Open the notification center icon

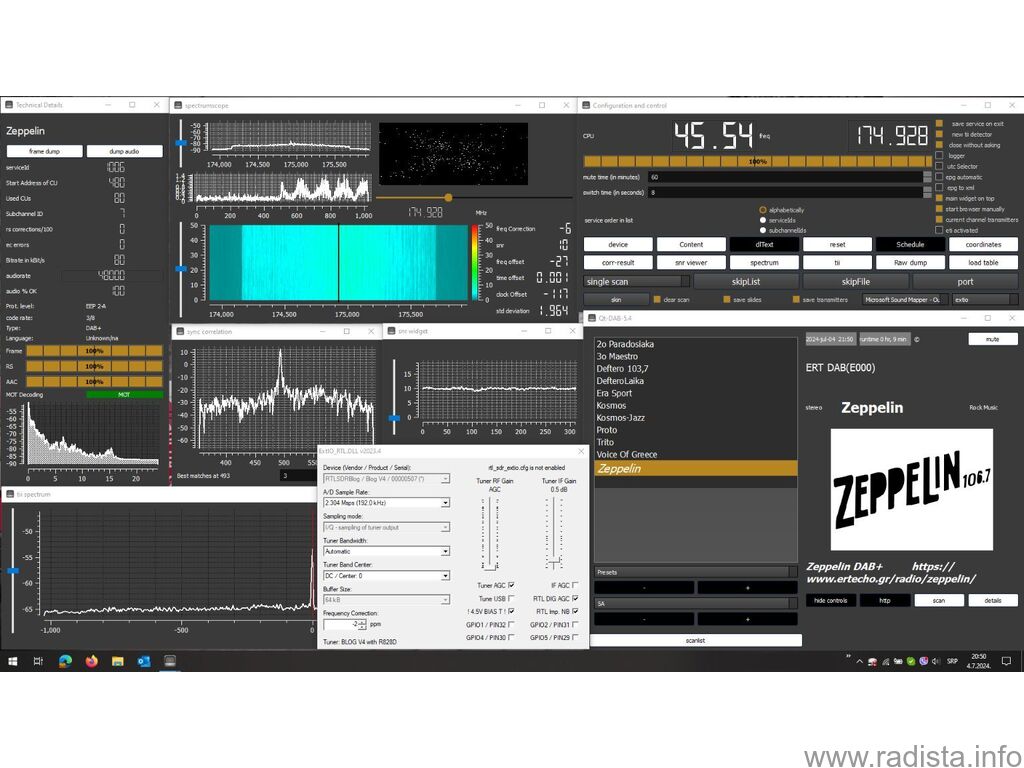1006,661
